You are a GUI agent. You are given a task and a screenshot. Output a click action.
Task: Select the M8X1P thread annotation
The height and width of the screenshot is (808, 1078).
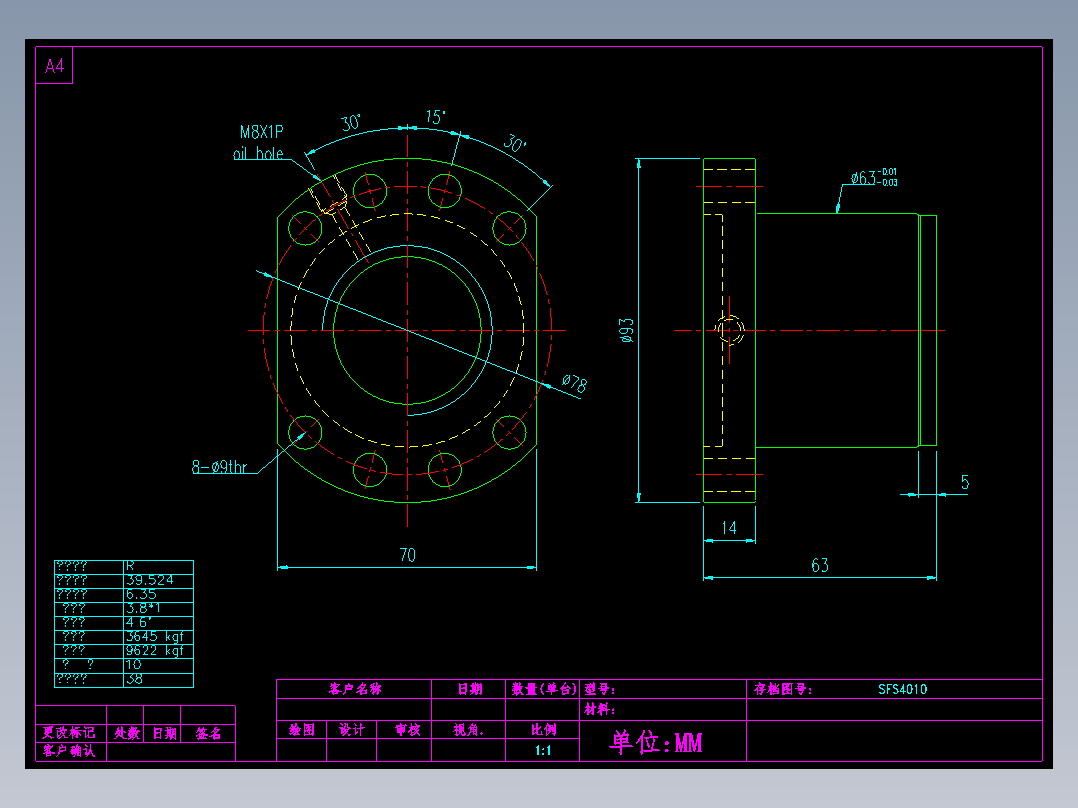pyautogui.click(x=261, y=132)
